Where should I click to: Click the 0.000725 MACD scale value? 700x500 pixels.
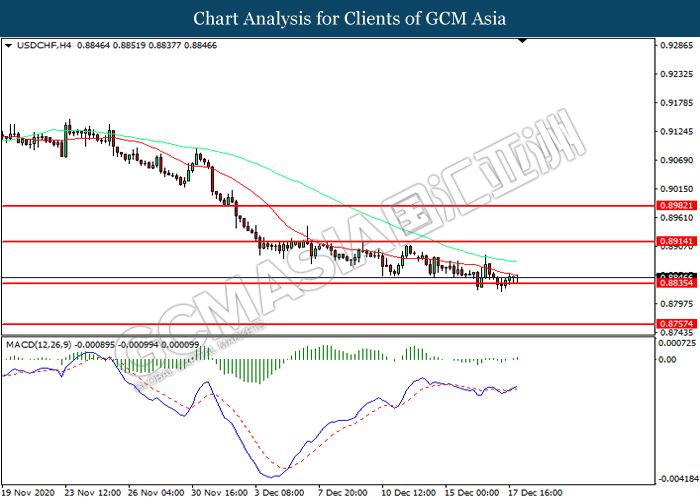click(x=678, y=343)
